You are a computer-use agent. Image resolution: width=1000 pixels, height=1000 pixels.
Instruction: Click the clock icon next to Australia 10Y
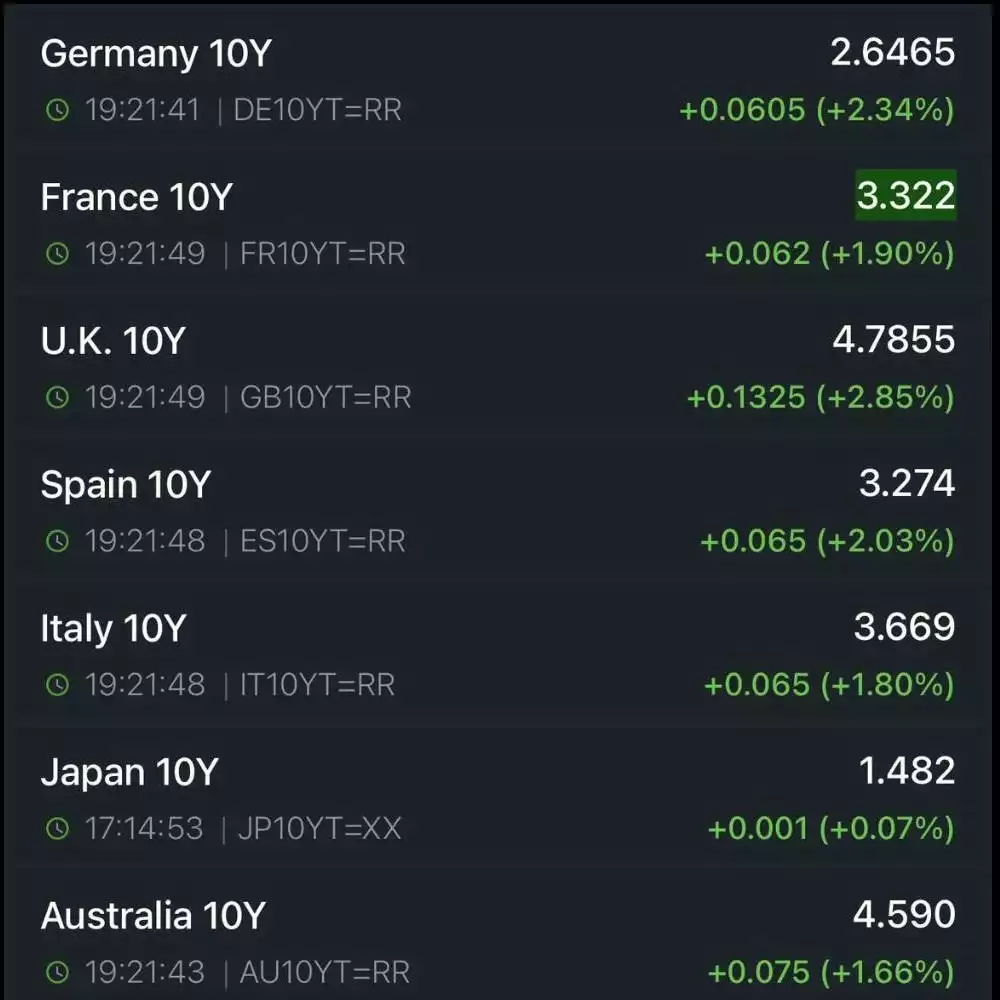point(56,972)
